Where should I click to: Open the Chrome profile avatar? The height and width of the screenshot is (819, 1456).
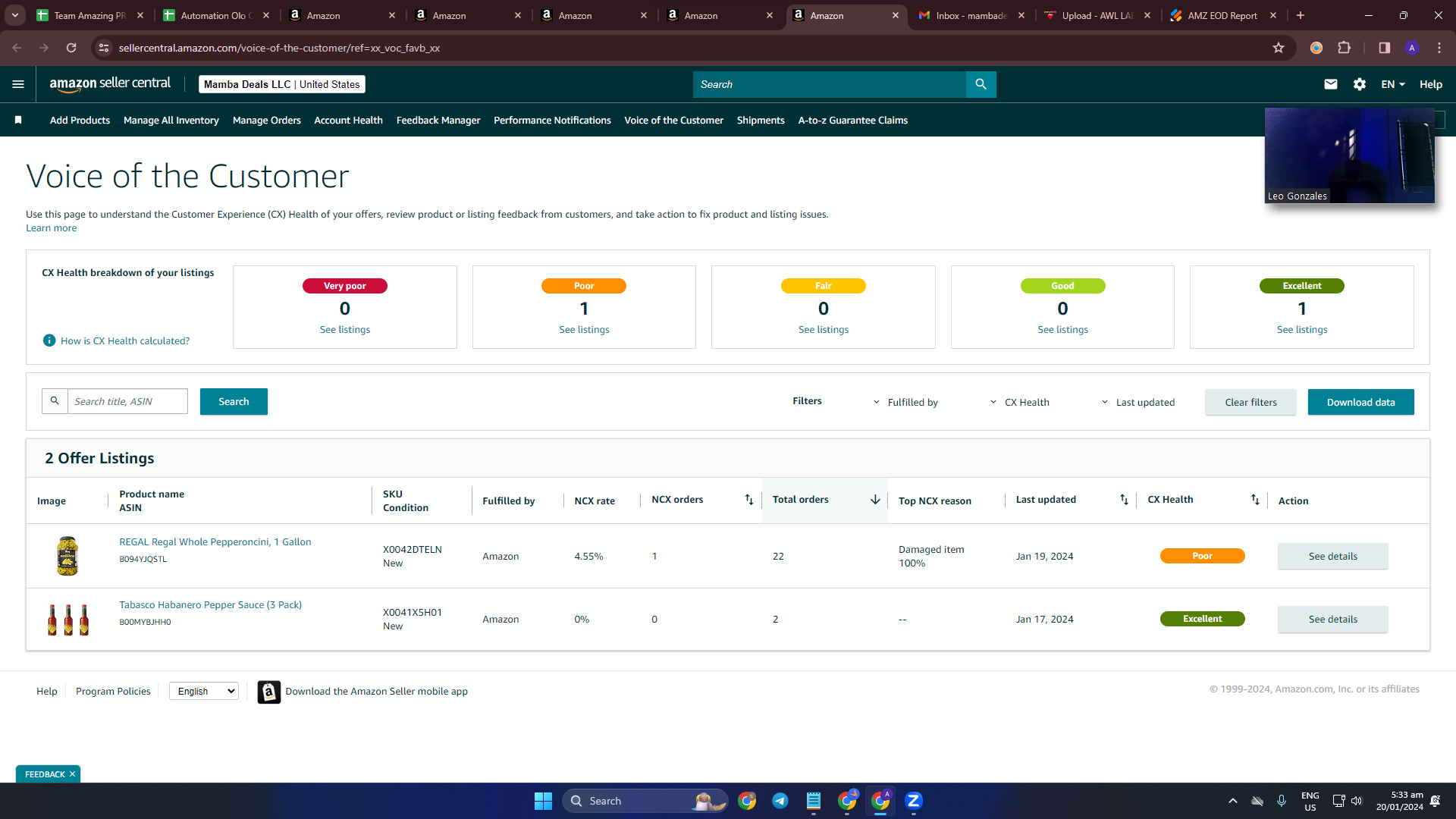click(x=1412, y=48)
